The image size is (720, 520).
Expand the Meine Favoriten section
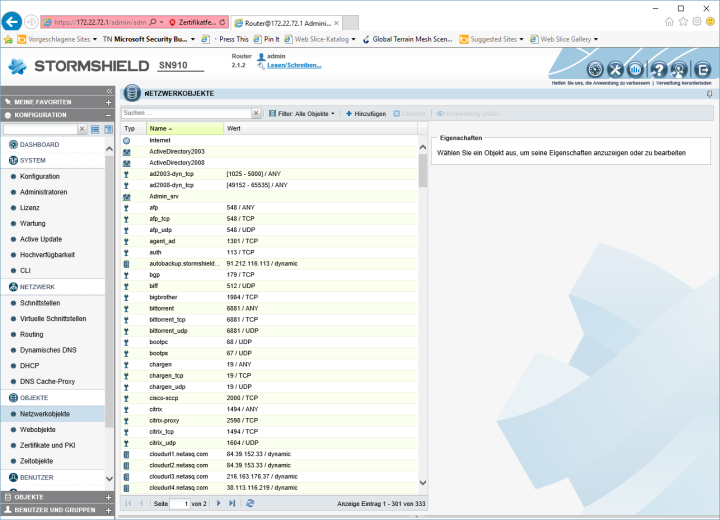click(108, 102)
